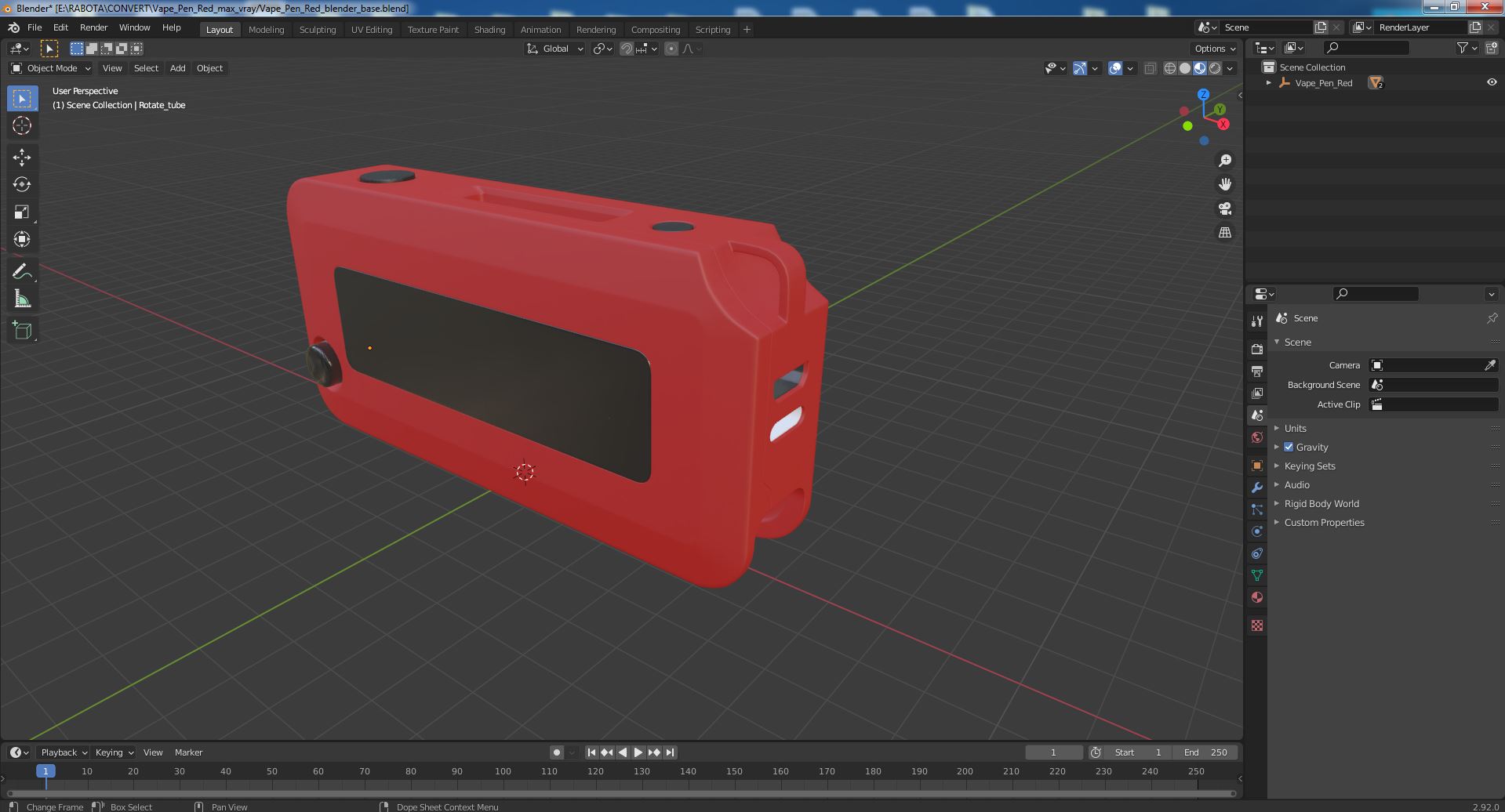Activate the Move tool
The image size is (1505, 812).
pos(22,158)
